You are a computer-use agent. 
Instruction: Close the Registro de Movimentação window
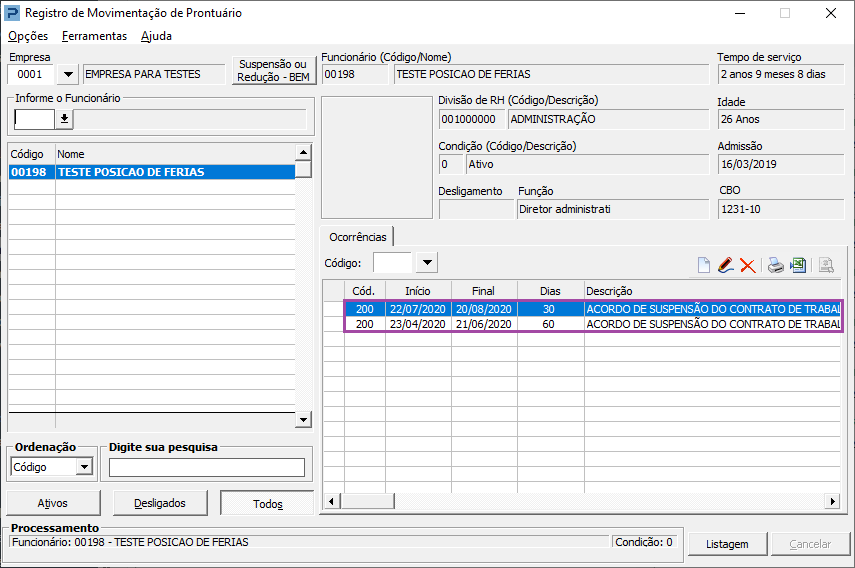[x=830, y=13]
